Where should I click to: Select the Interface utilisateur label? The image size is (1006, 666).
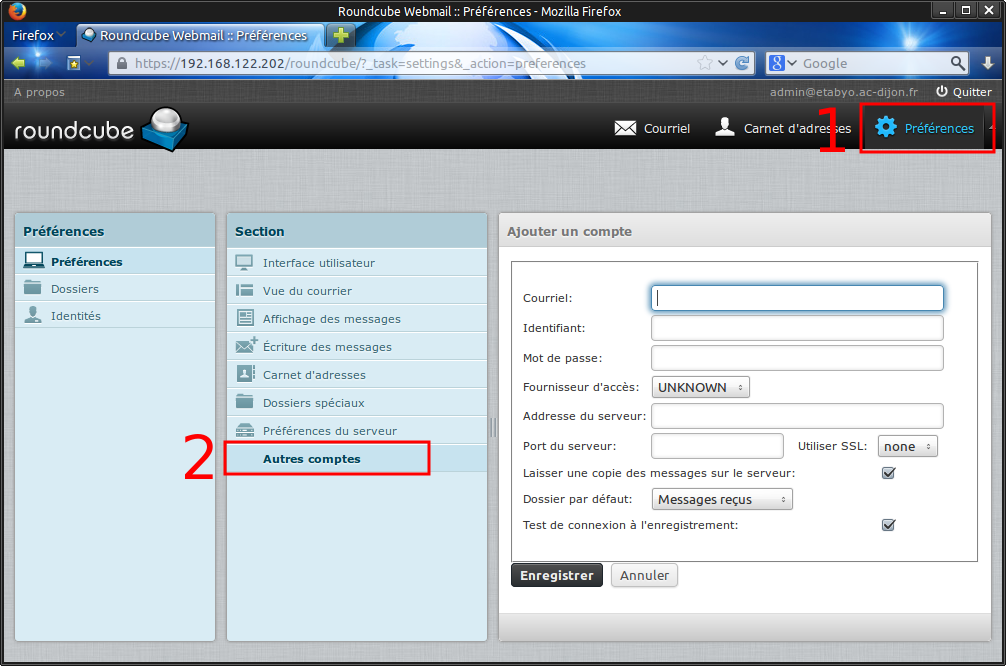tap(319, 263)
